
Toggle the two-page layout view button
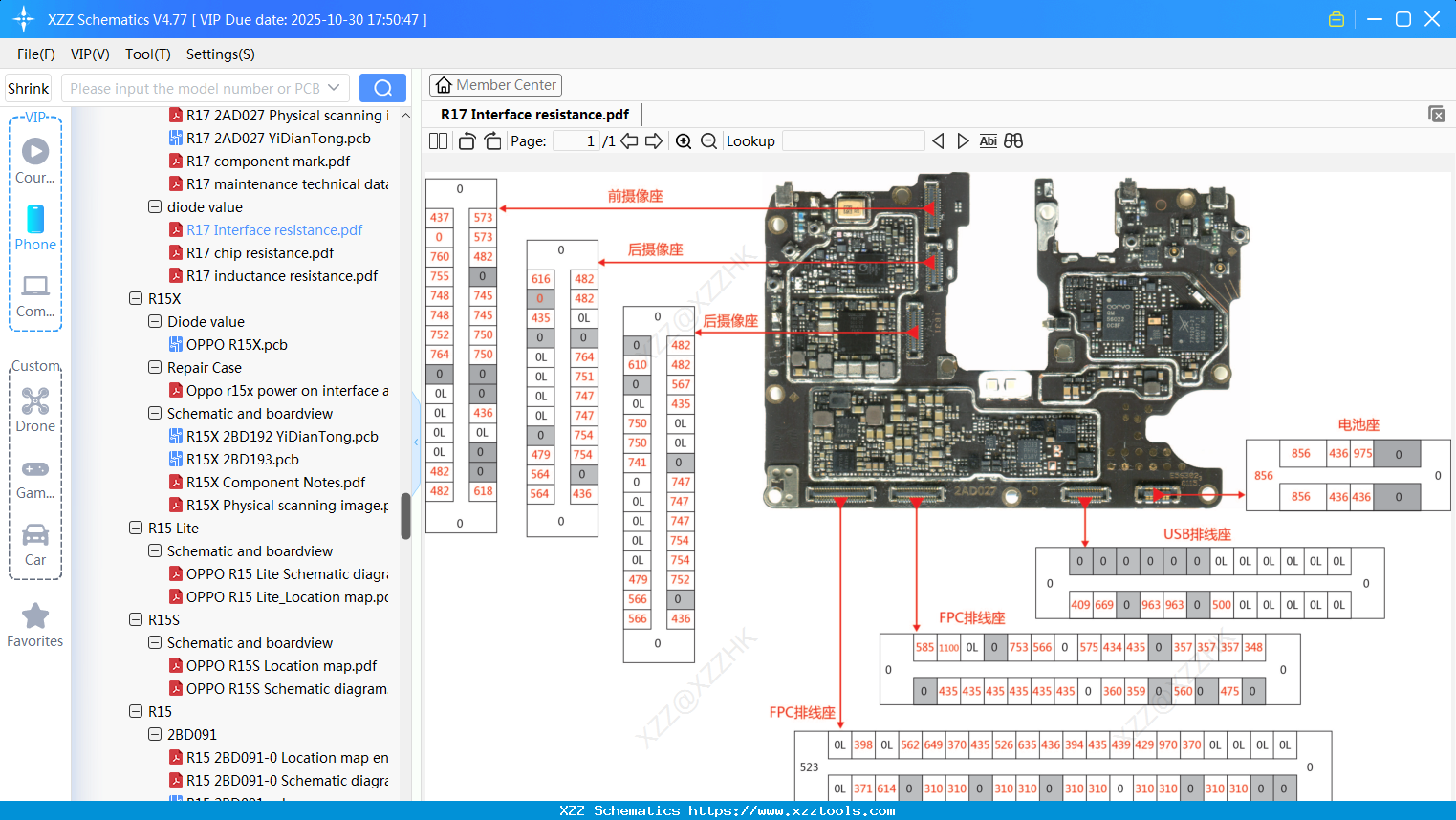438,141
